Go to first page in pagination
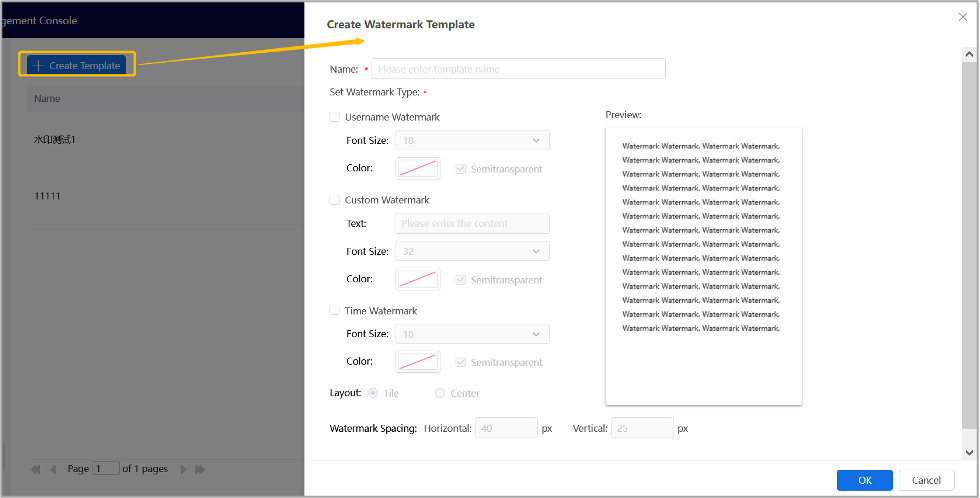The height and width of the screenshot is (498, 980). point(36,469)
